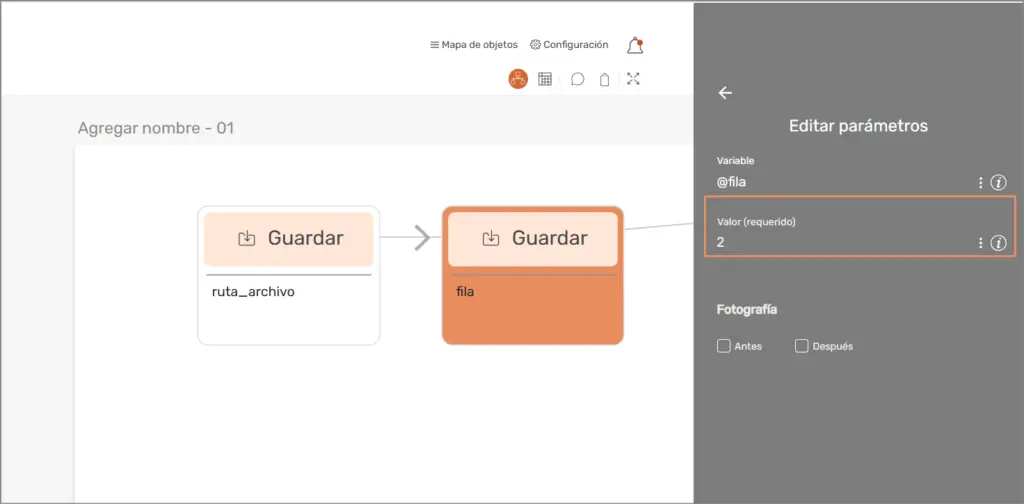This screenshot has width=1024, height=504.
Task: Open the three-dot options for Variable
Action: click(x=980, y=183)
